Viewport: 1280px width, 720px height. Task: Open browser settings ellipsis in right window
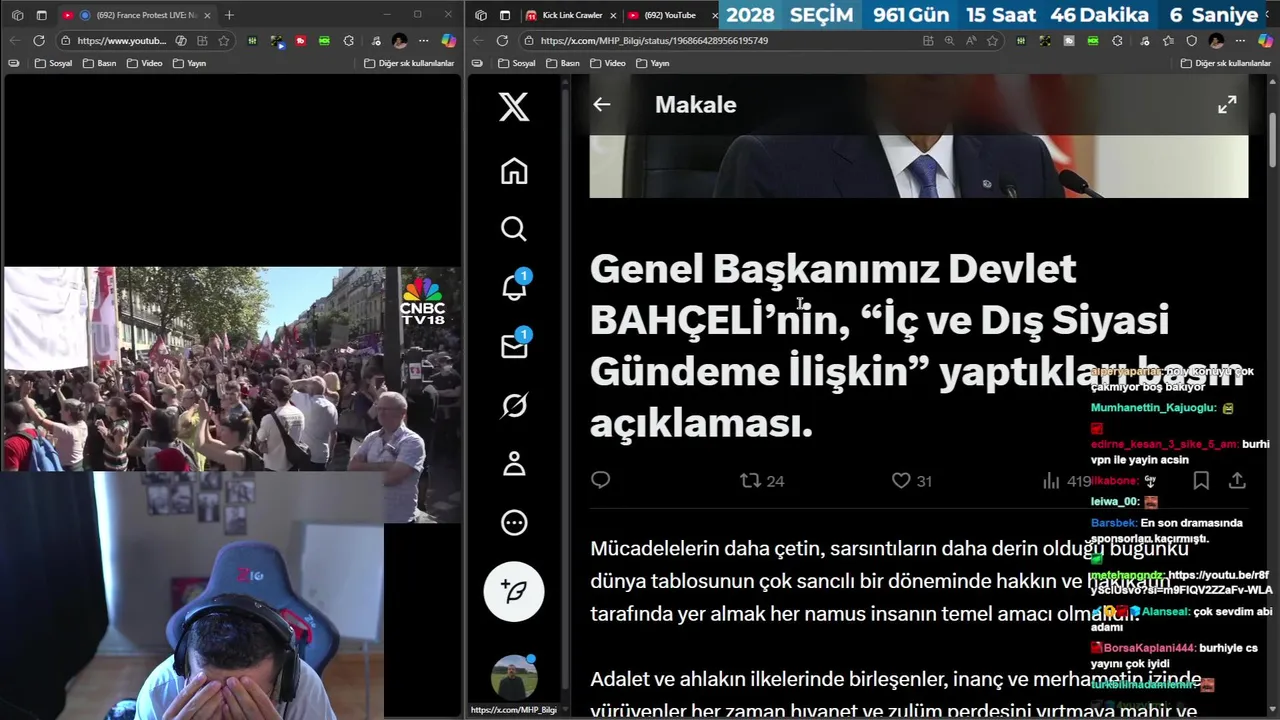click(1241, 41)
